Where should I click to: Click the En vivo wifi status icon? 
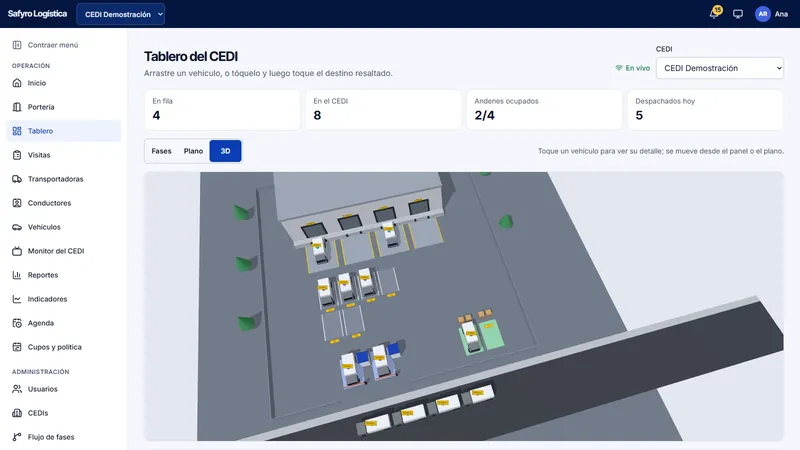[619, 68]
